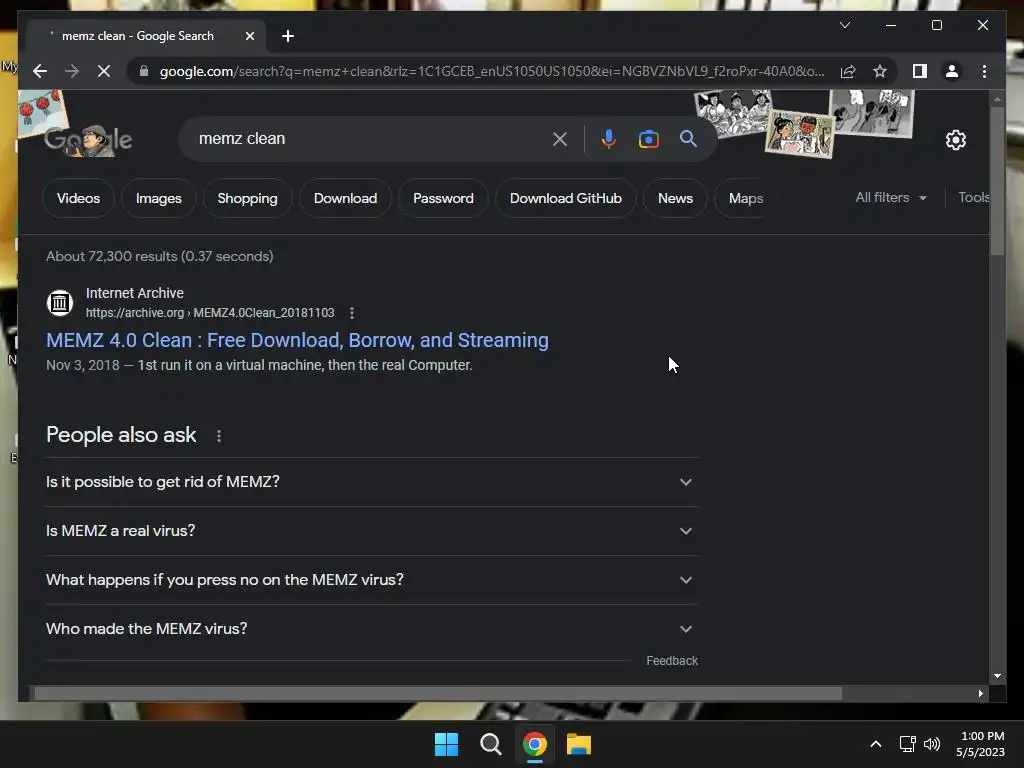1024x768 pixels.
Task: View site information via lock icon
Action: coord(144,71)
